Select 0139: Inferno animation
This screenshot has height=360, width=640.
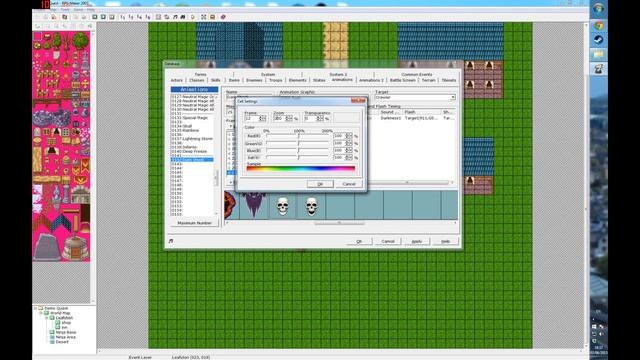[192, 147]
